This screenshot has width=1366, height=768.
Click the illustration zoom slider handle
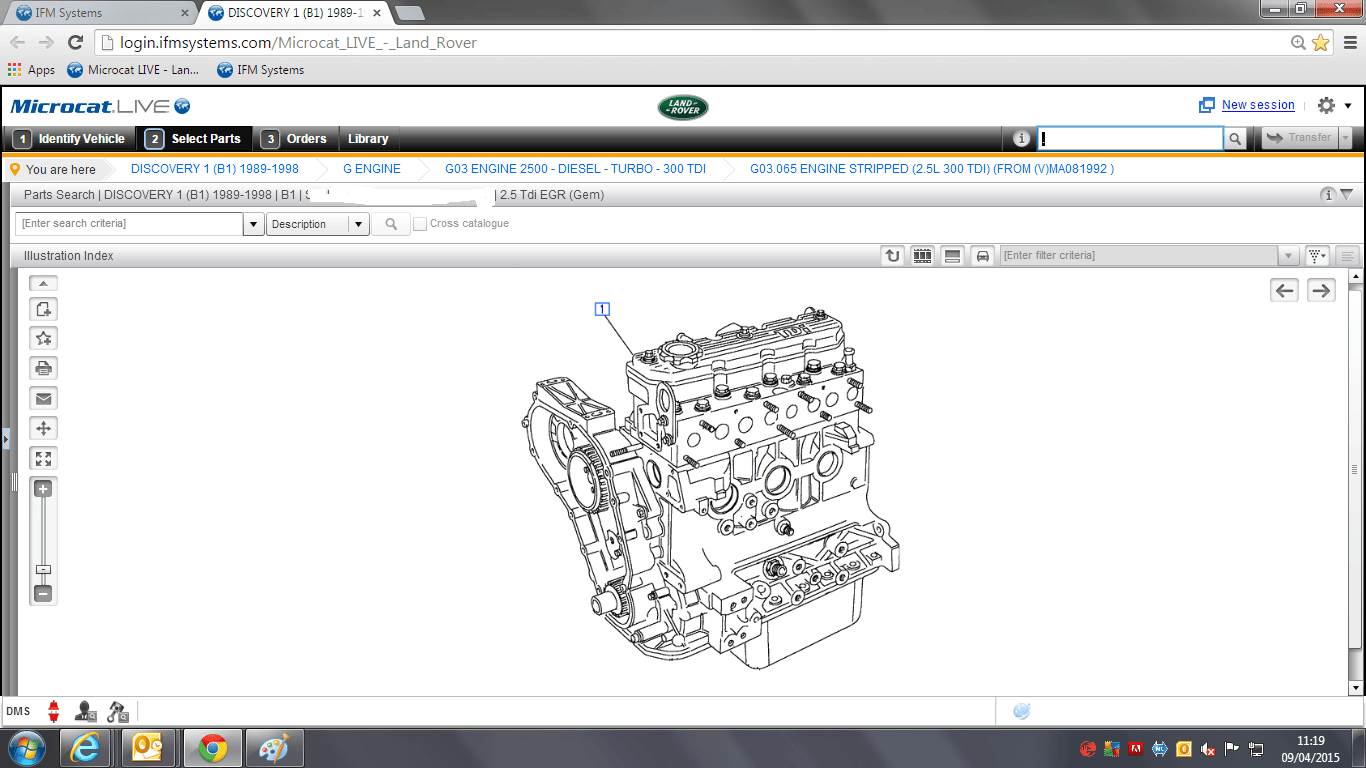tap(43, 569)
